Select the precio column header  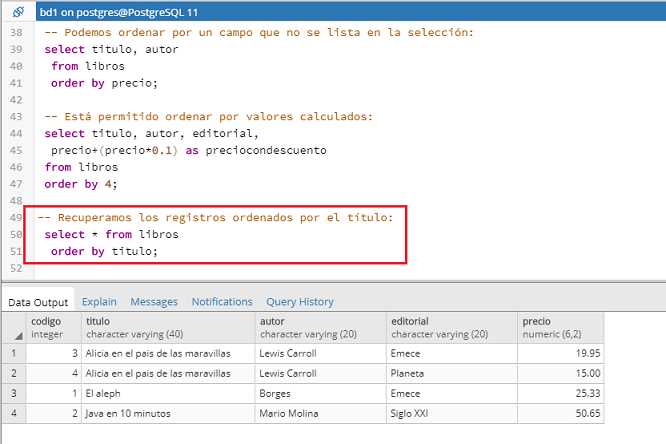pyautogui.click(x=561, y=328)
